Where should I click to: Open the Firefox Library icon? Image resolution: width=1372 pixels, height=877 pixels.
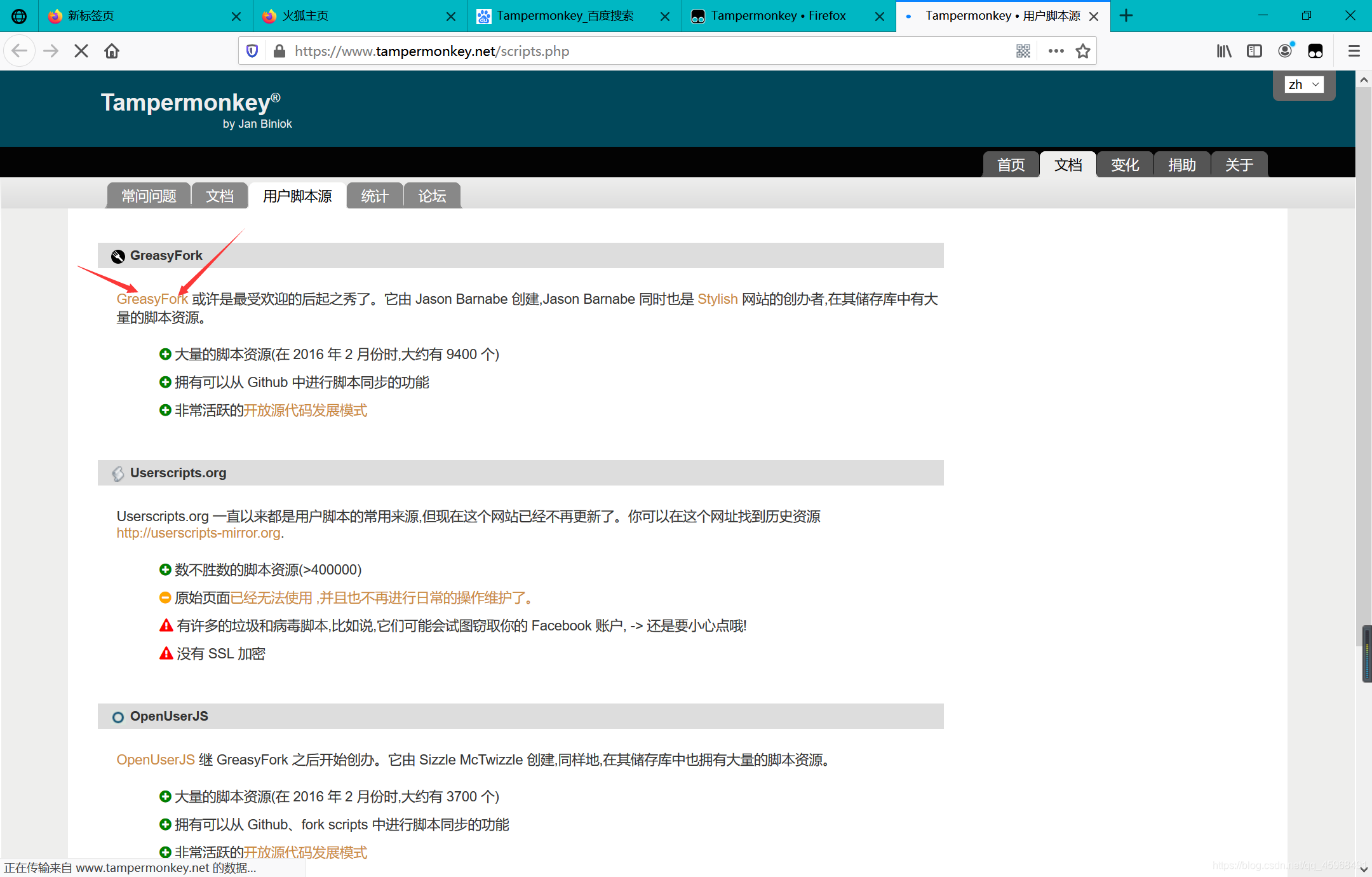tap(1223, 51)
